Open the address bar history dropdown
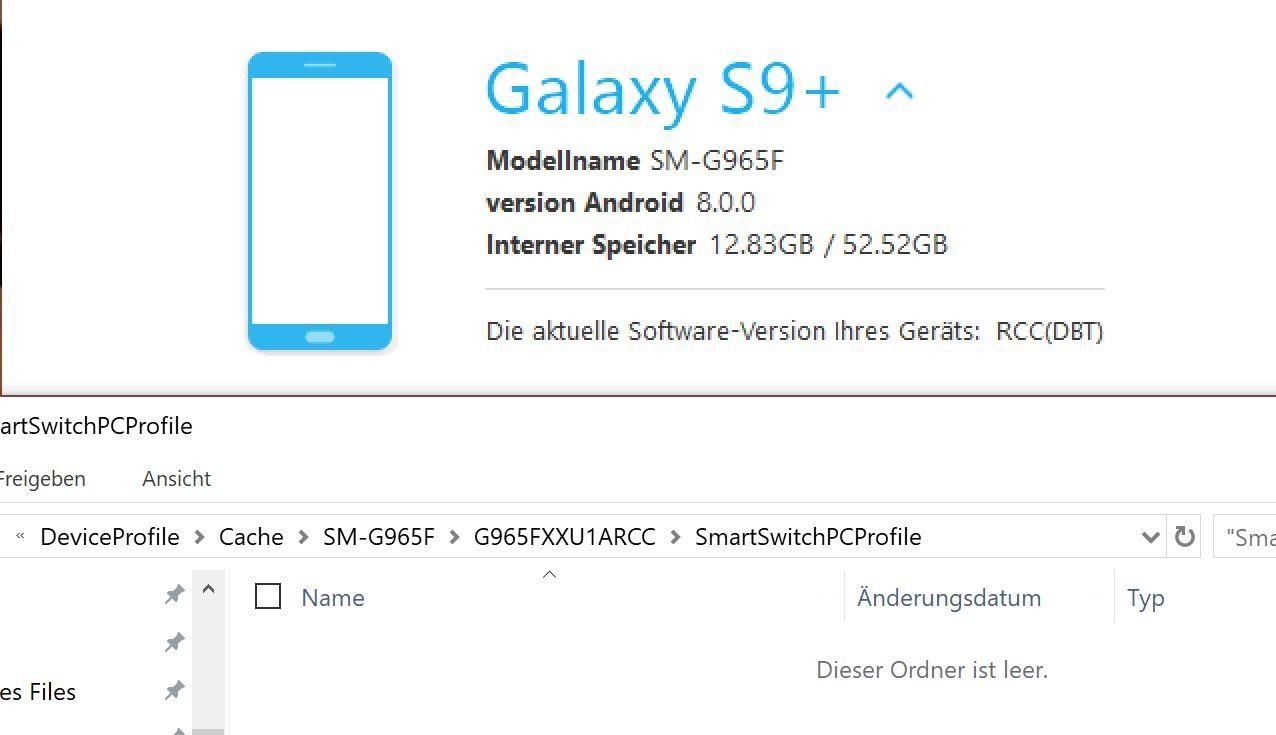The image size is (1276, 735). click(1150, 537)
